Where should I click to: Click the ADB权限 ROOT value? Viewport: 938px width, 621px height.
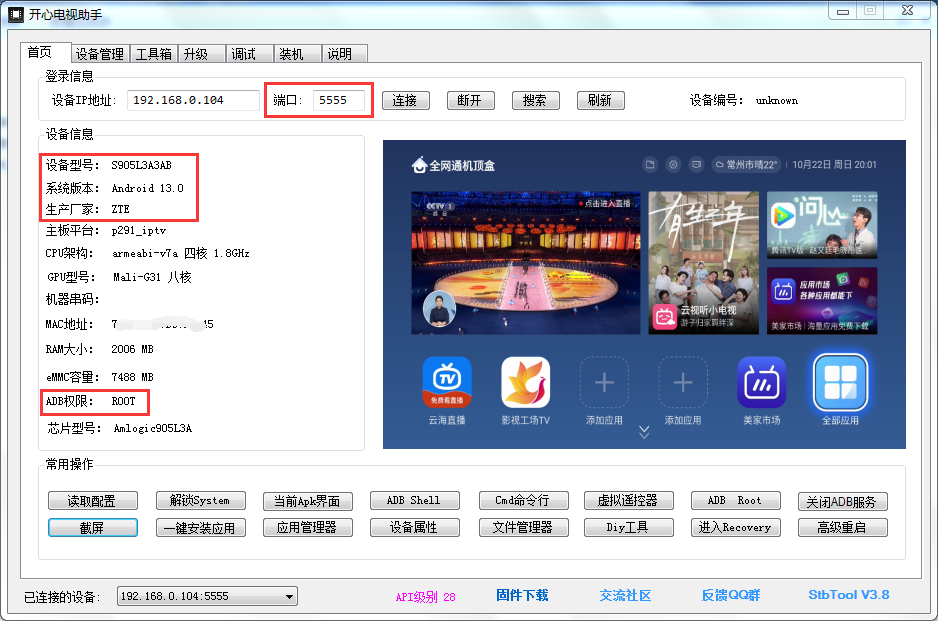[x=123, y=401]
